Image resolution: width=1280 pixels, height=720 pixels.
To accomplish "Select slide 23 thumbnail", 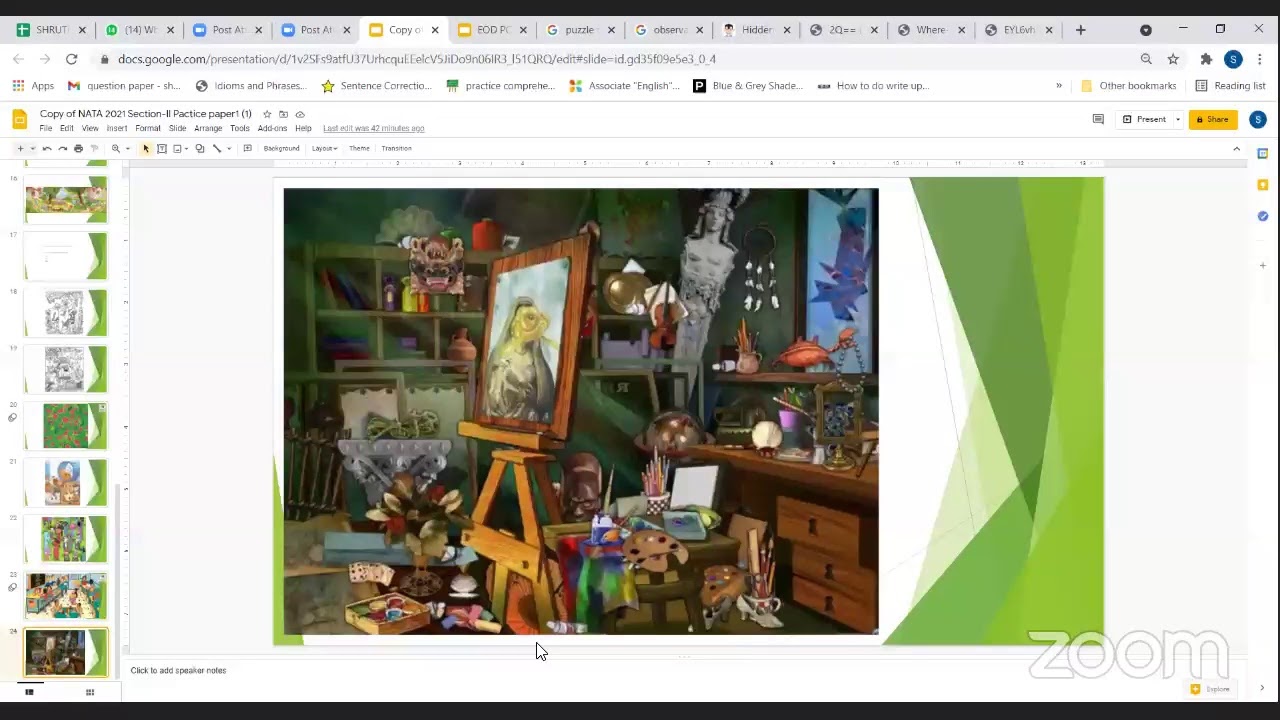I will (x=66, y=595).
